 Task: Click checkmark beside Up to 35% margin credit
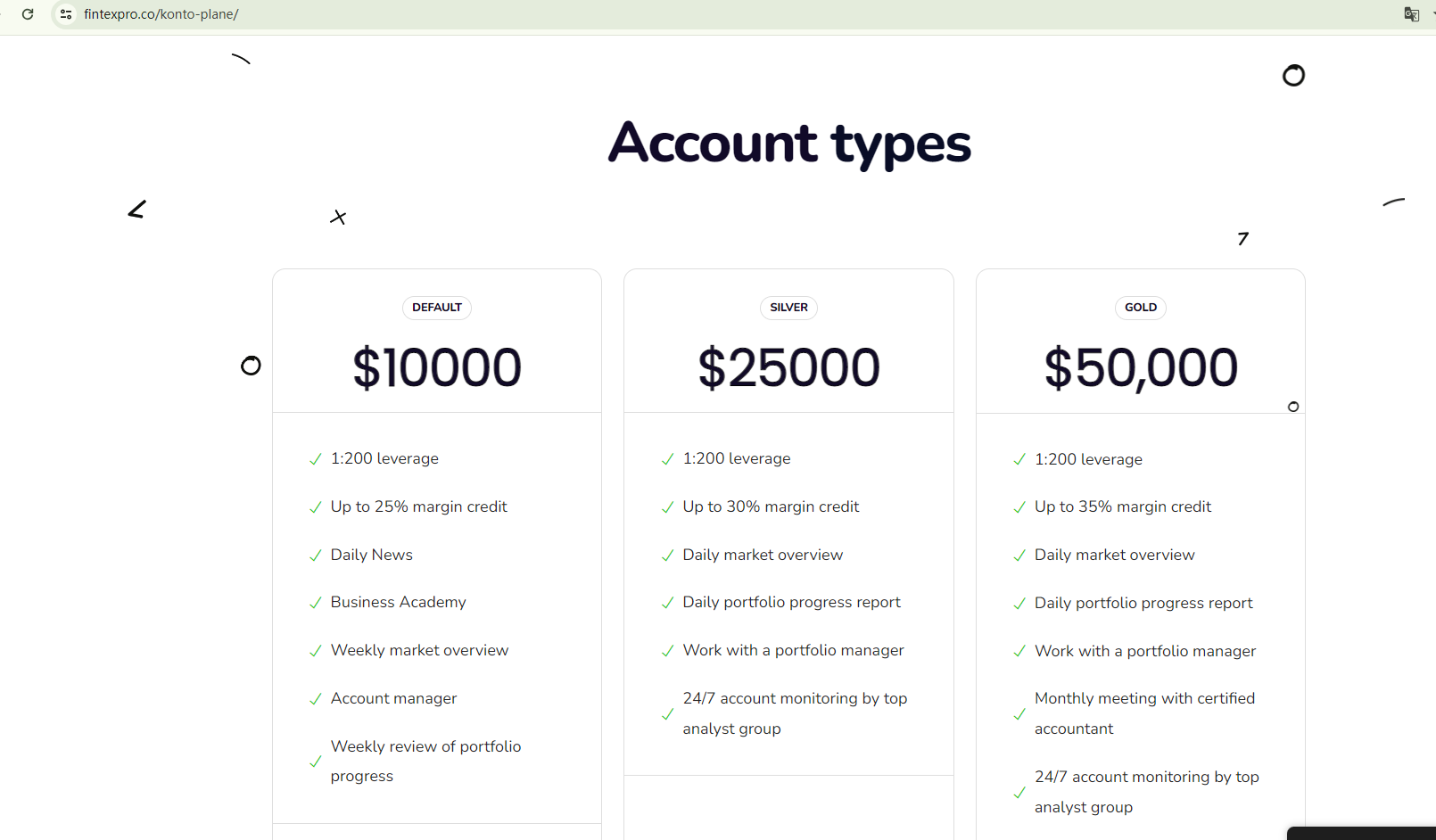coord(1019,507)
